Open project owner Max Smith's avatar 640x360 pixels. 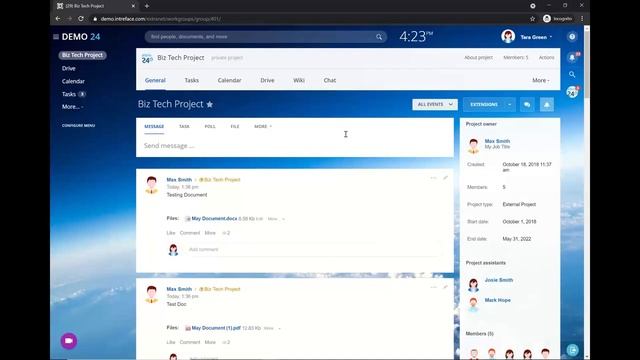(x=473, y=145)
